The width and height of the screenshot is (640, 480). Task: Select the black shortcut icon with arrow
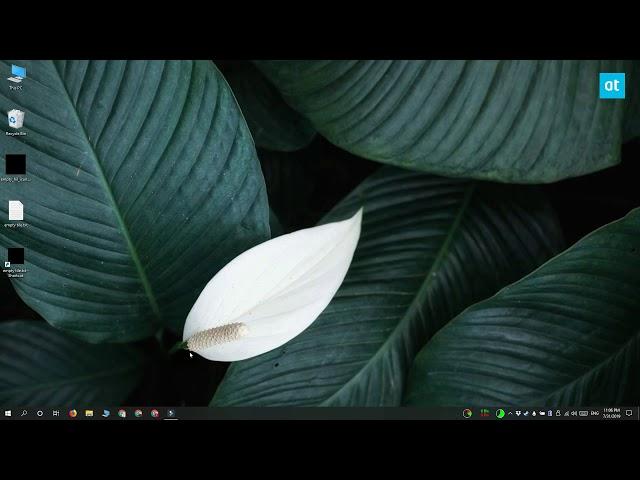tap(16, 262)
